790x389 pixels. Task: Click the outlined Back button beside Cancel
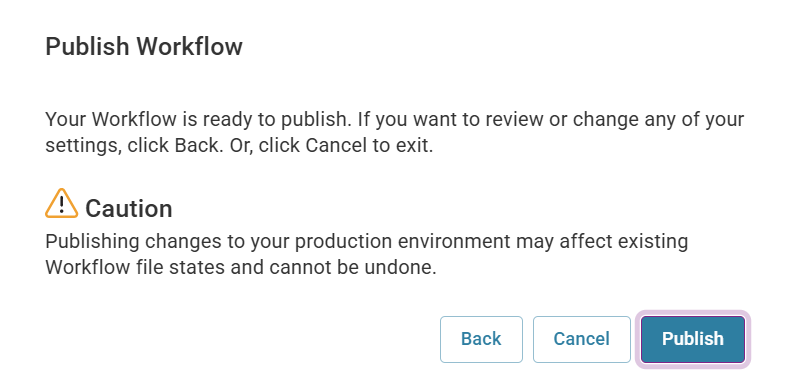coord(481,339)
